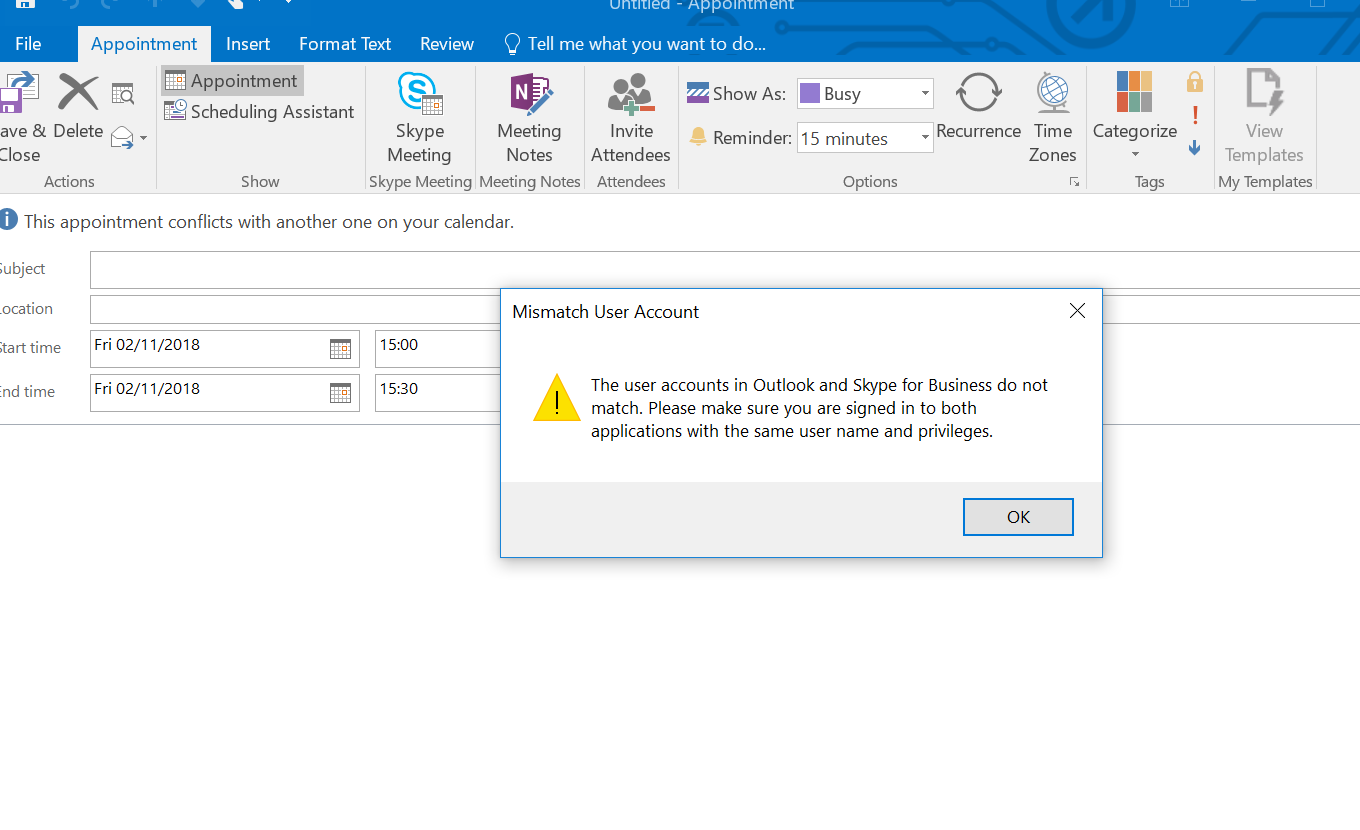This screenshot has width=1360, height=830.
Task: Click the End time label
Action: (27, 392)
